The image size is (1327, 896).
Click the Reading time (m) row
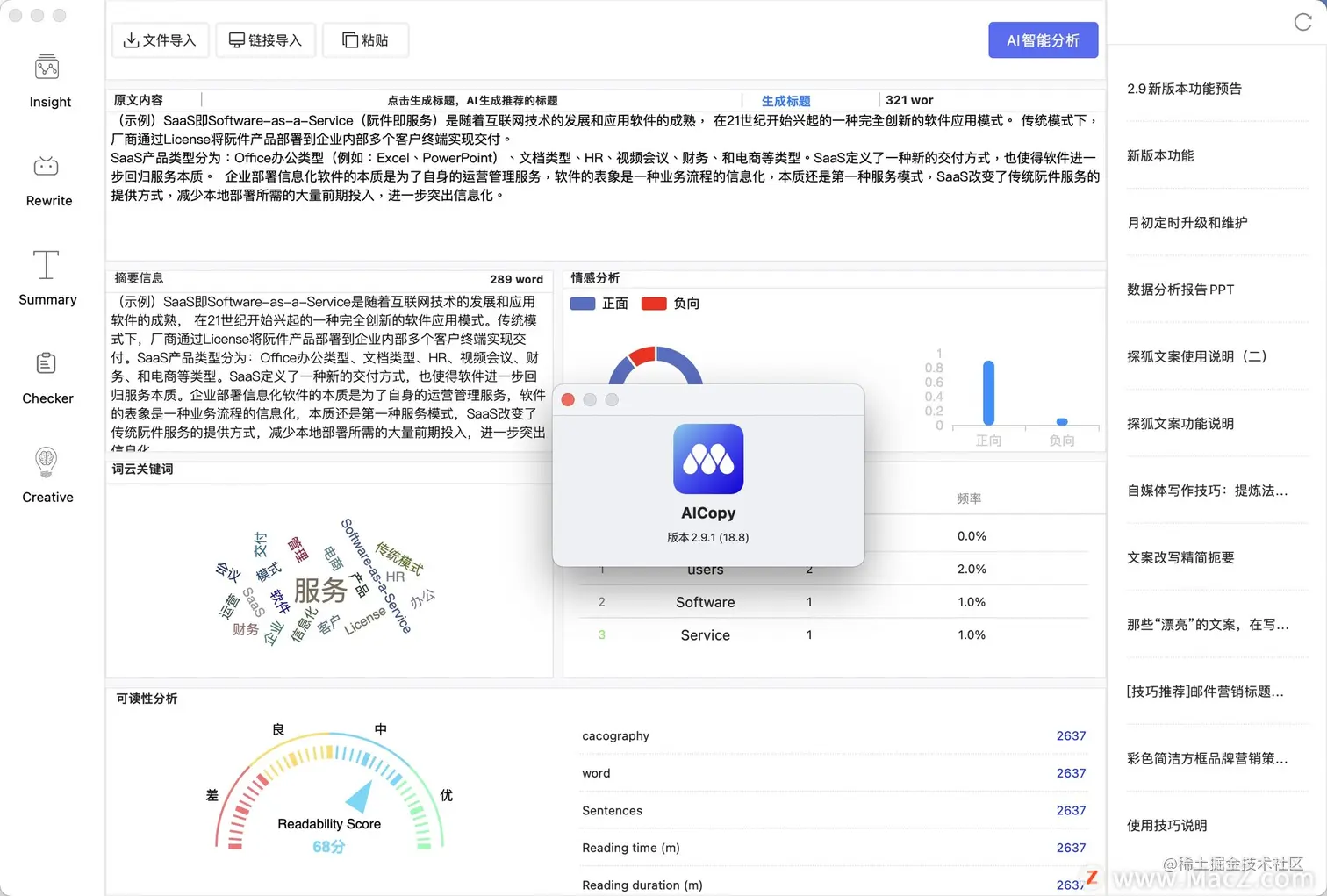pos(834,848)
